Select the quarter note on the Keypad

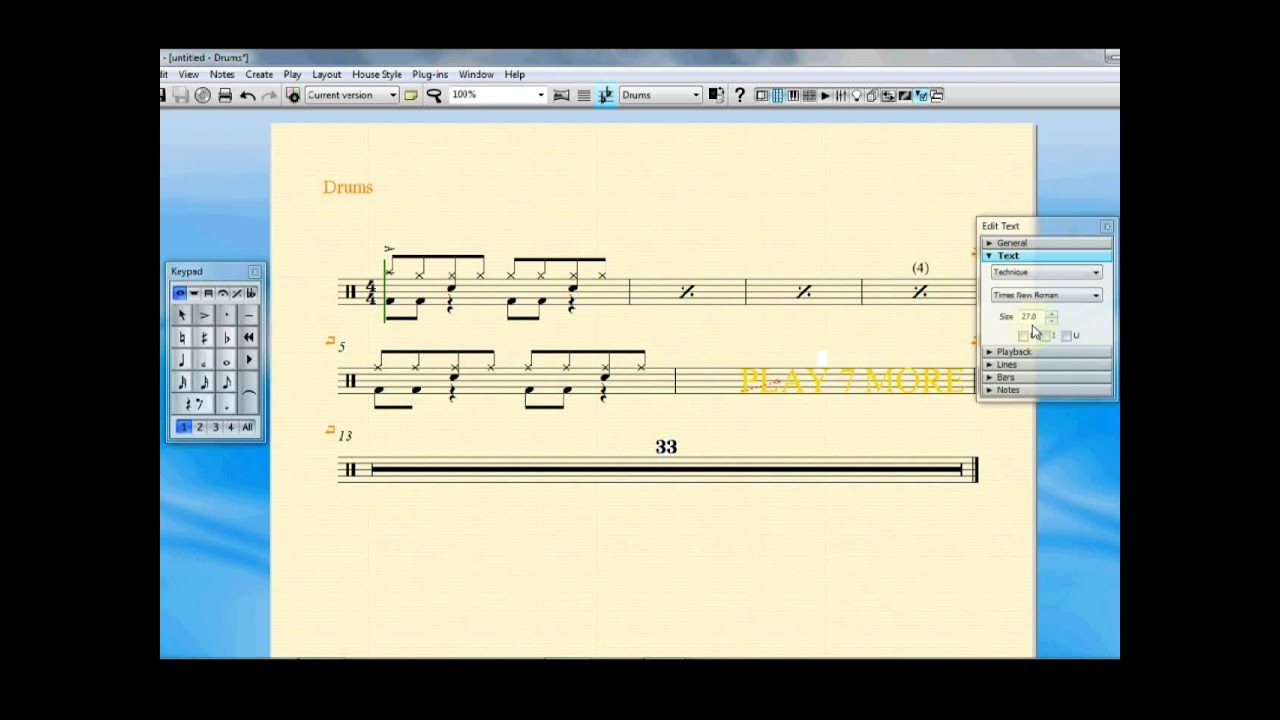pos(182,360)
